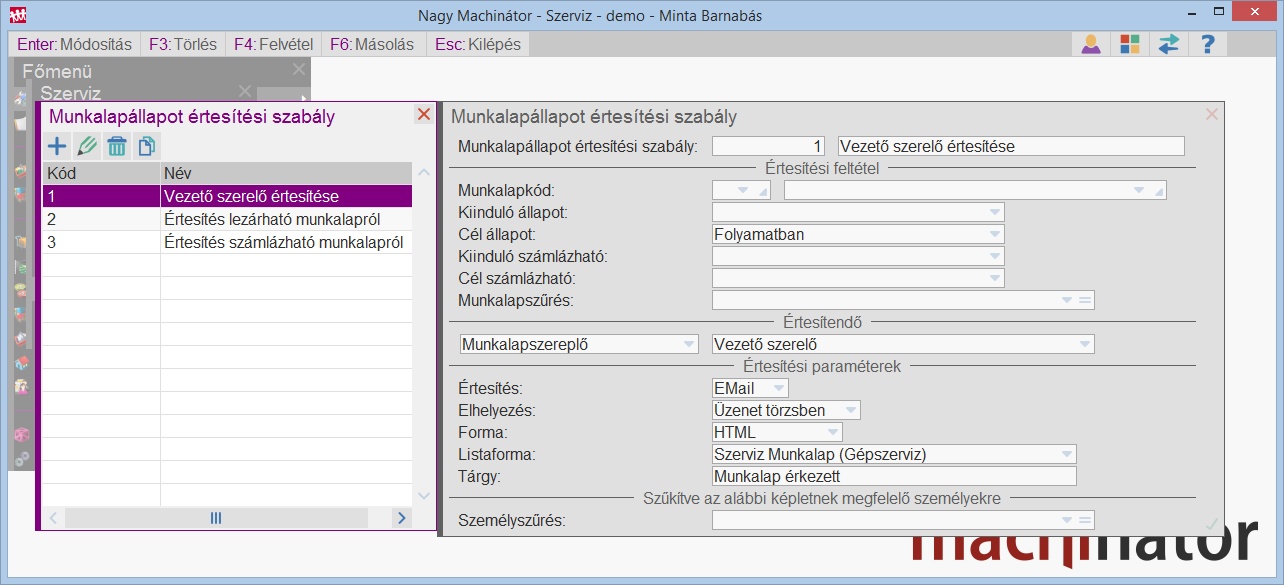The height and width of the screenshot is (585, 1284).
Task: Click the blue plus add-rule icon
Action: pos(57,146)
